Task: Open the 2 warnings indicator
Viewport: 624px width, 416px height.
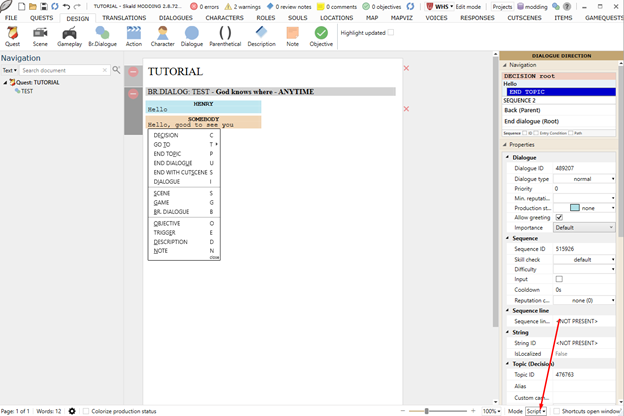Action: coord(242,6)
